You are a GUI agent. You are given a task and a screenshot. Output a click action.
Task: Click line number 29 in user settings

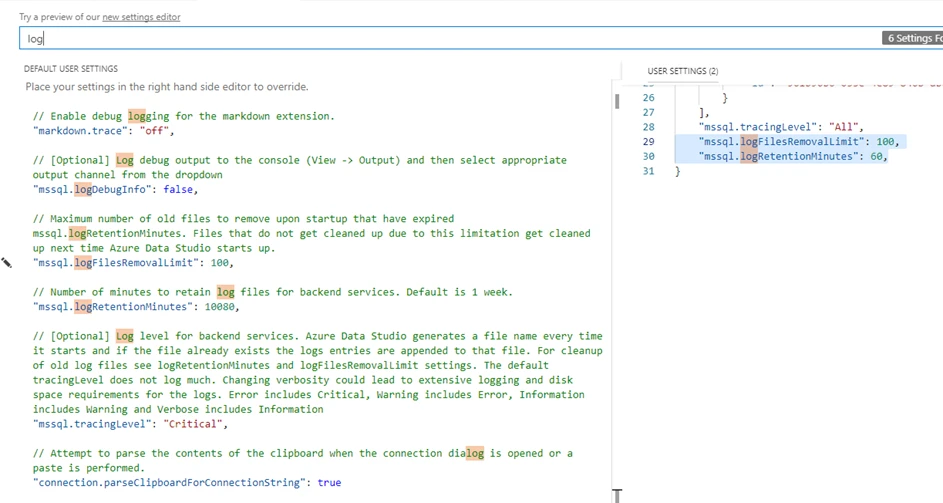[648, 142]
